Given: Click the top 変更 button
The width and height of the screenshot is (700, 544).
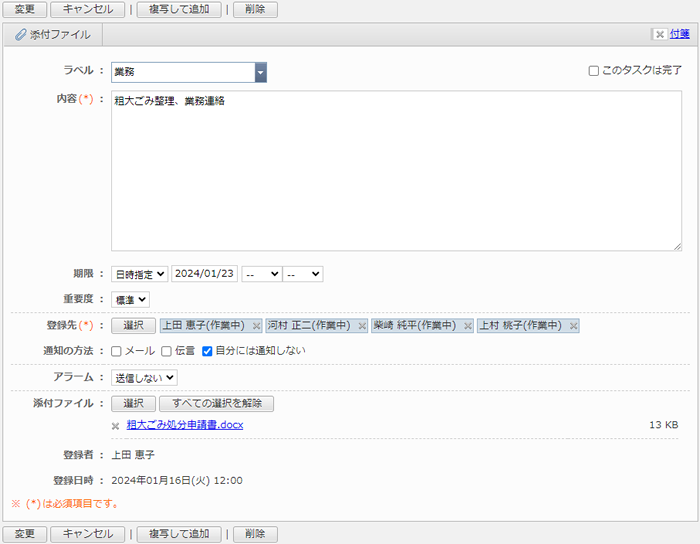Looking at the screenshot, I should tap(24, 9).
